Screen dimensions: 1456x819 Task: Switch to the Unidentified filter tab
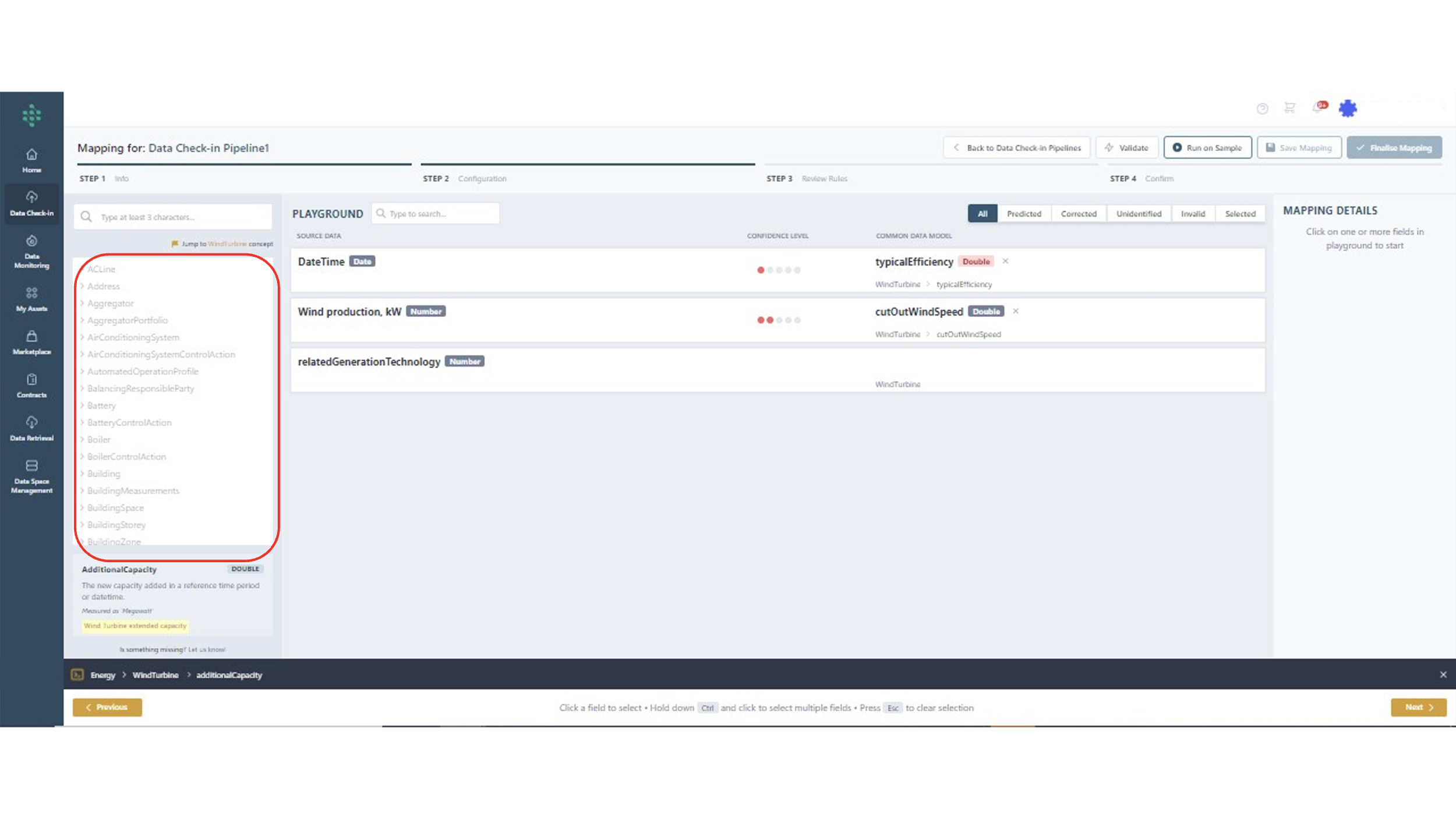(x=1138, y=214)
